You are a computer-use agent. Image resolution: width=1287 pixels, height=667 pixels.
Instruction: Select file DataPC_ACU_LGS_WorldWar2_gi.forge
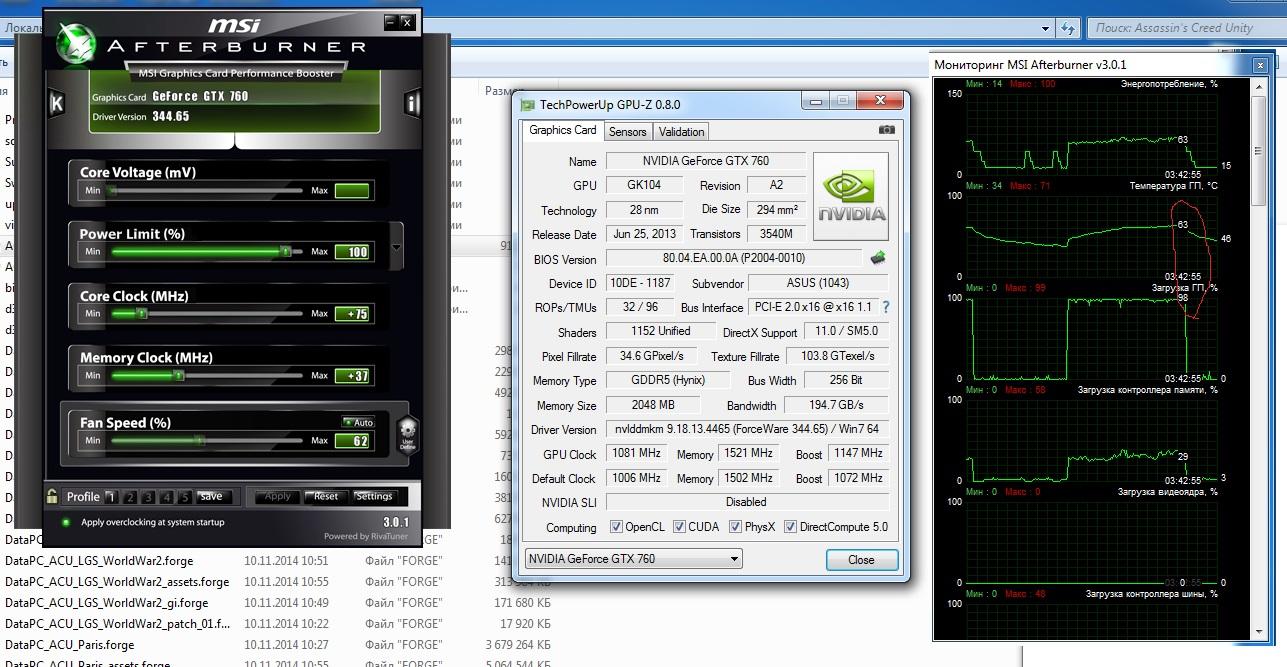tap(106, 603)
